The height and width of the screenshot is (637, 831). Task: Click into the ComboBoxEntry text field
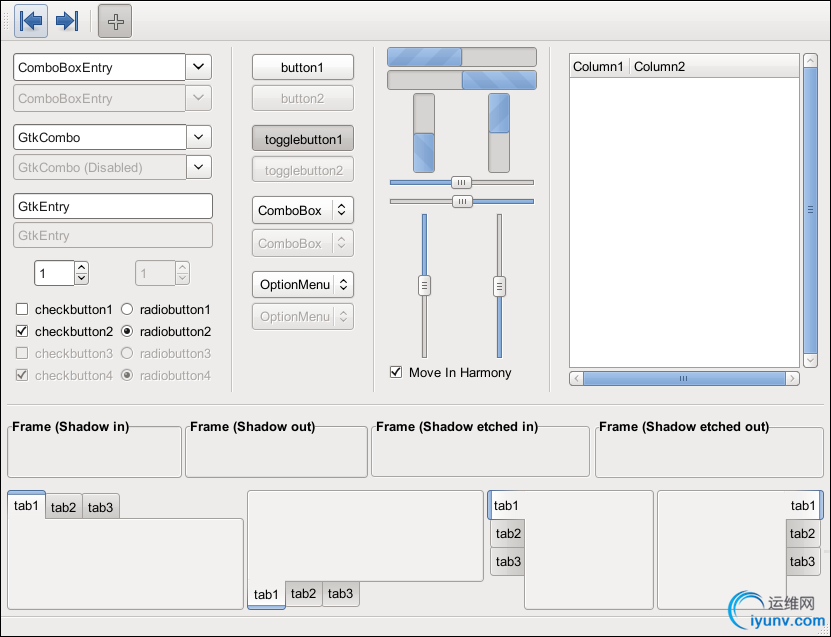point(99,67)
